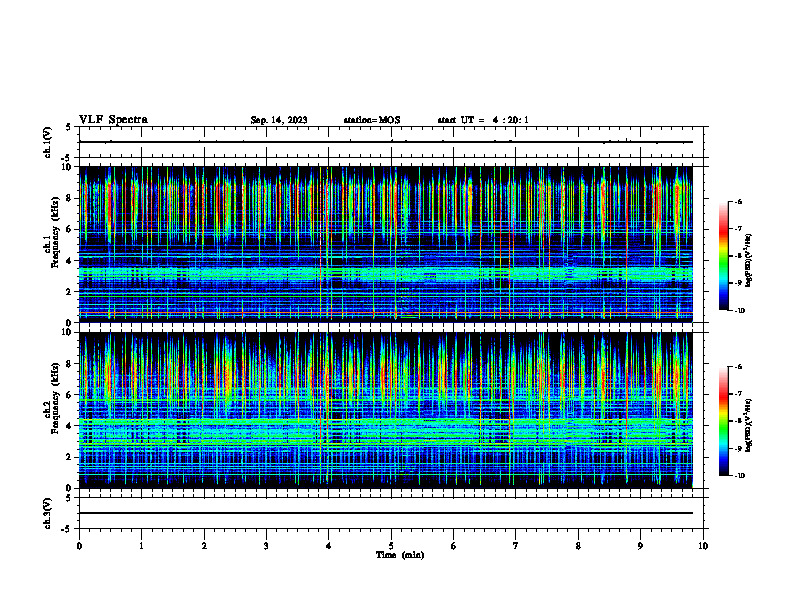Click time axis tick label '3'

[x=266, y=546]
